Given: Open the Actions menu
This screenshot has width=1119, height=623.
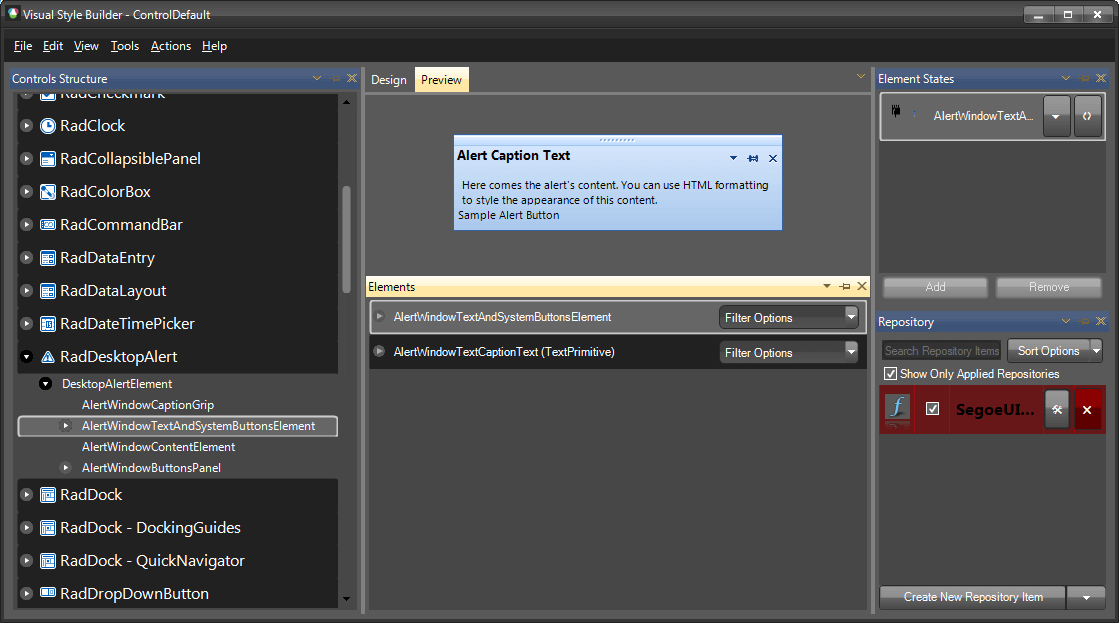Looking at the screenshot, I should pos(170,46).
